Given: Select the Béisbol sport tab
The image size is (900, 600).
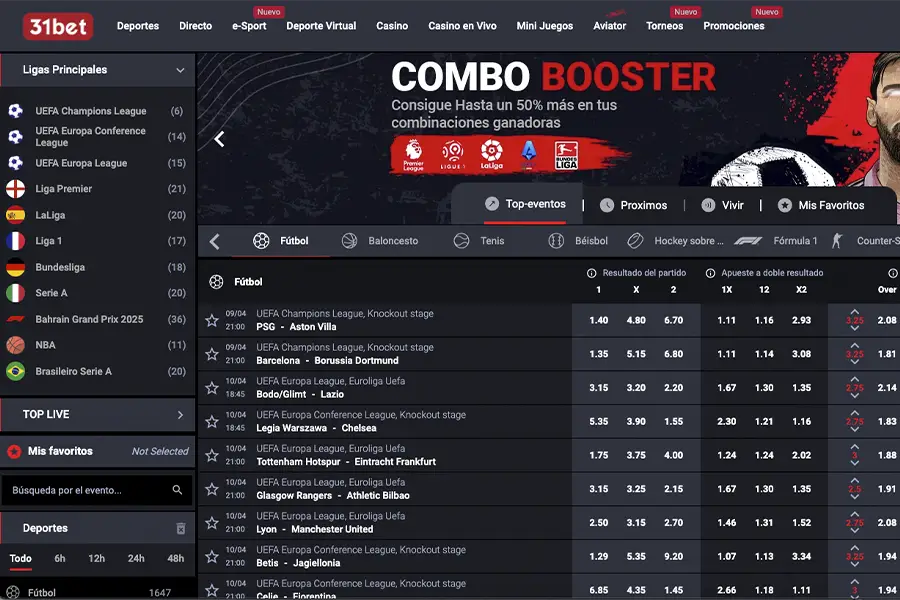Looking at the screenshot, I should (x=578, y=241).
